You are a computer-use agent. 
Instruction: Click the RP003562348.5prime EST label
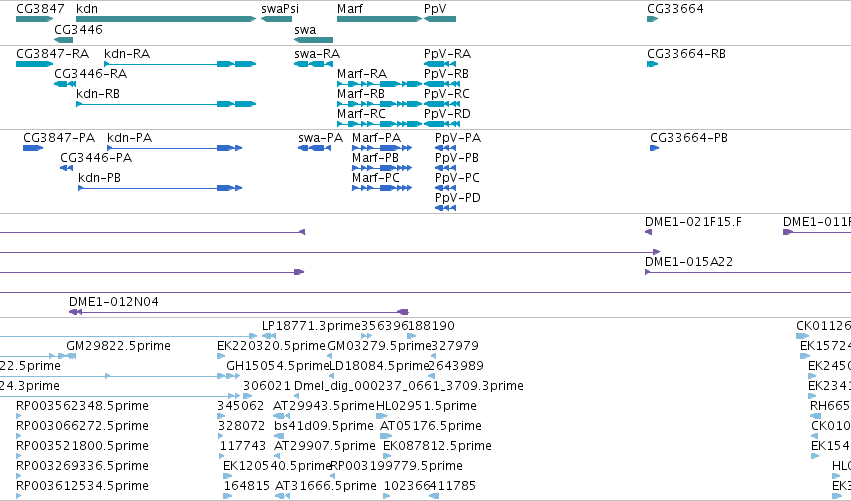coord(82,406)
